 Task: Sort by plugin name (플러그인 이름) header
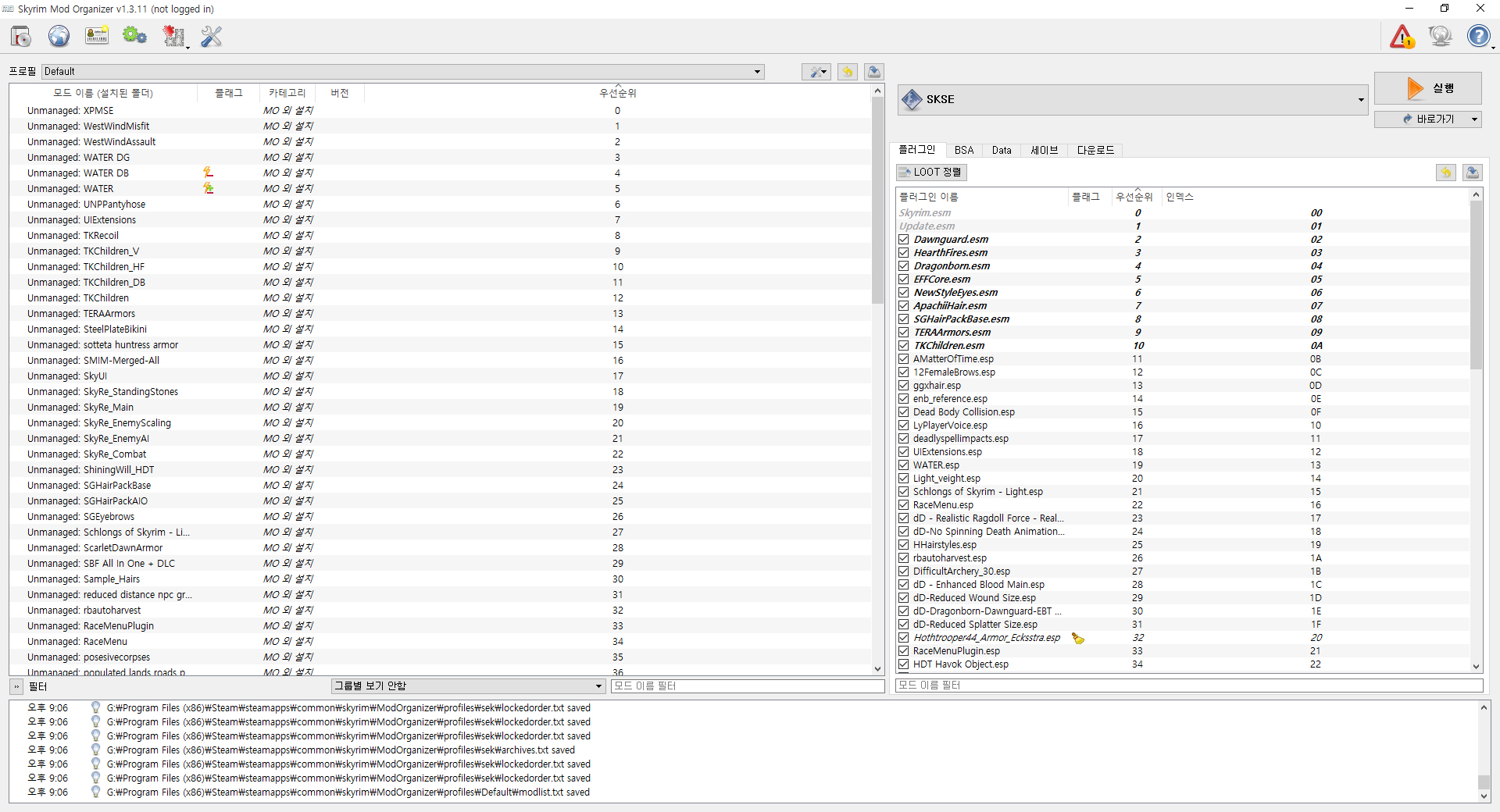[x=982, y=197]
